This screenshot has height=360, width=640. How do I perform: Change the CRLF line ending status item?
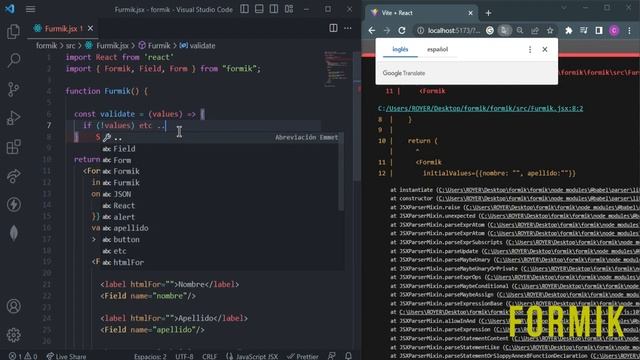point(209,356)
